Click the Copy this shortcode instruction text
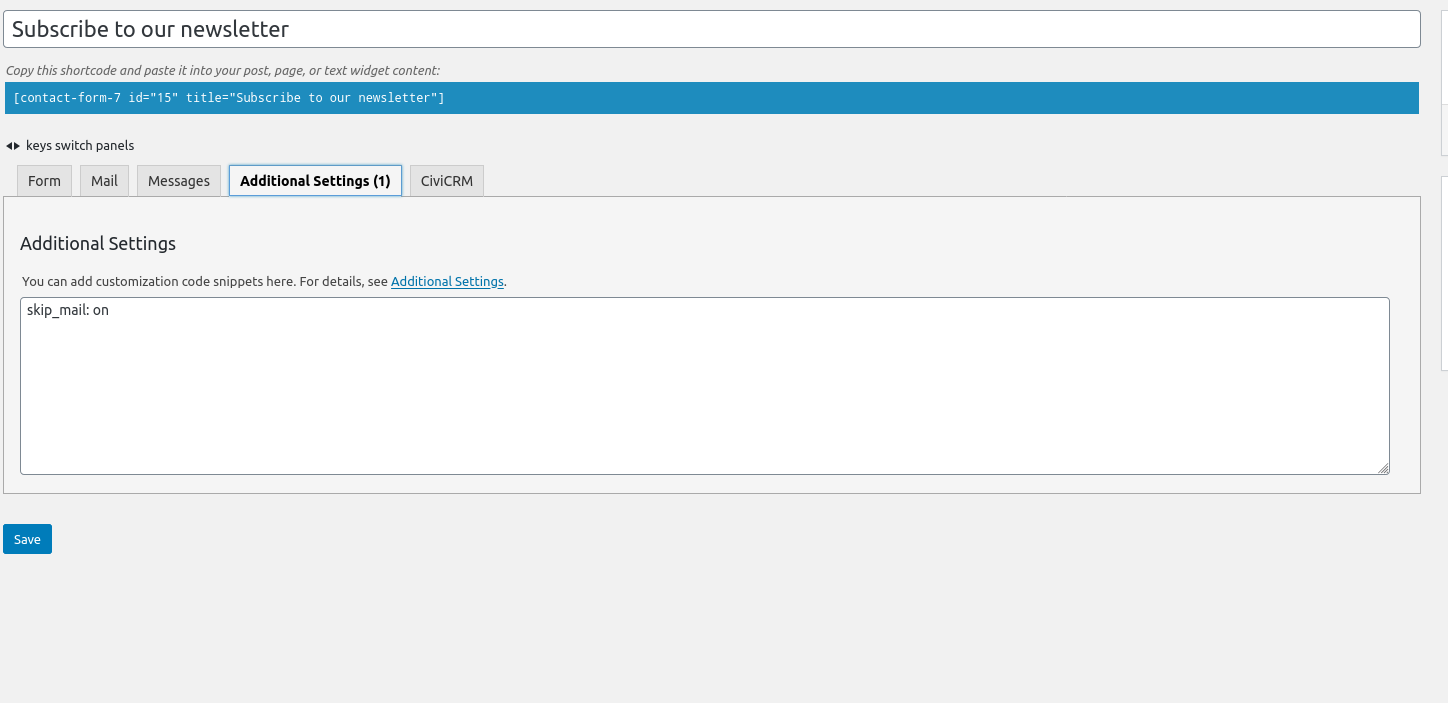Screen dimensions: 1448x703 pyautogui.click(x=223, y=71)
